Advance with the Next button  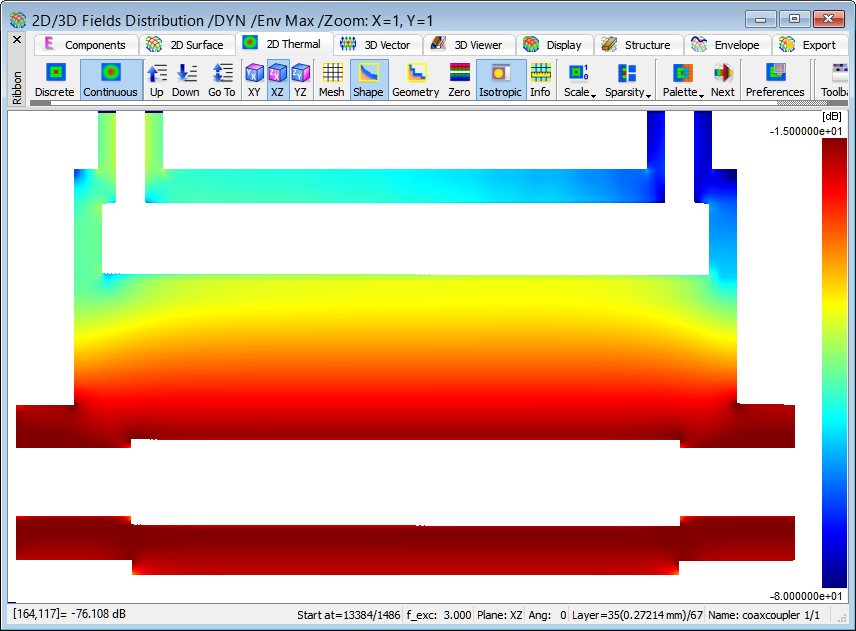722,80
